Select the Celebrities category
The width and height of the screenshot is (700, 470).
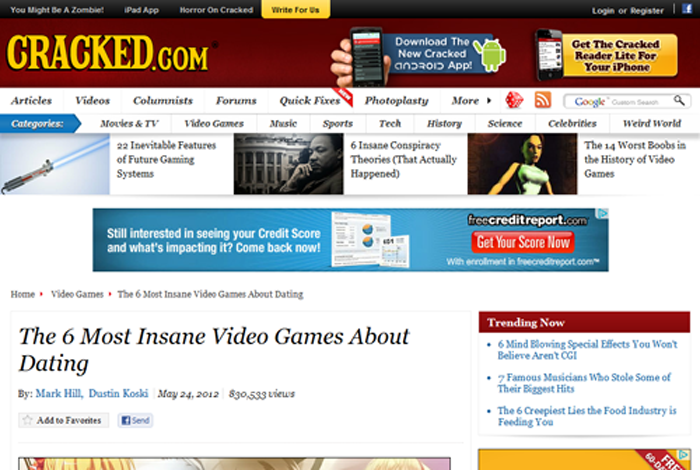(x=572, y=123)
